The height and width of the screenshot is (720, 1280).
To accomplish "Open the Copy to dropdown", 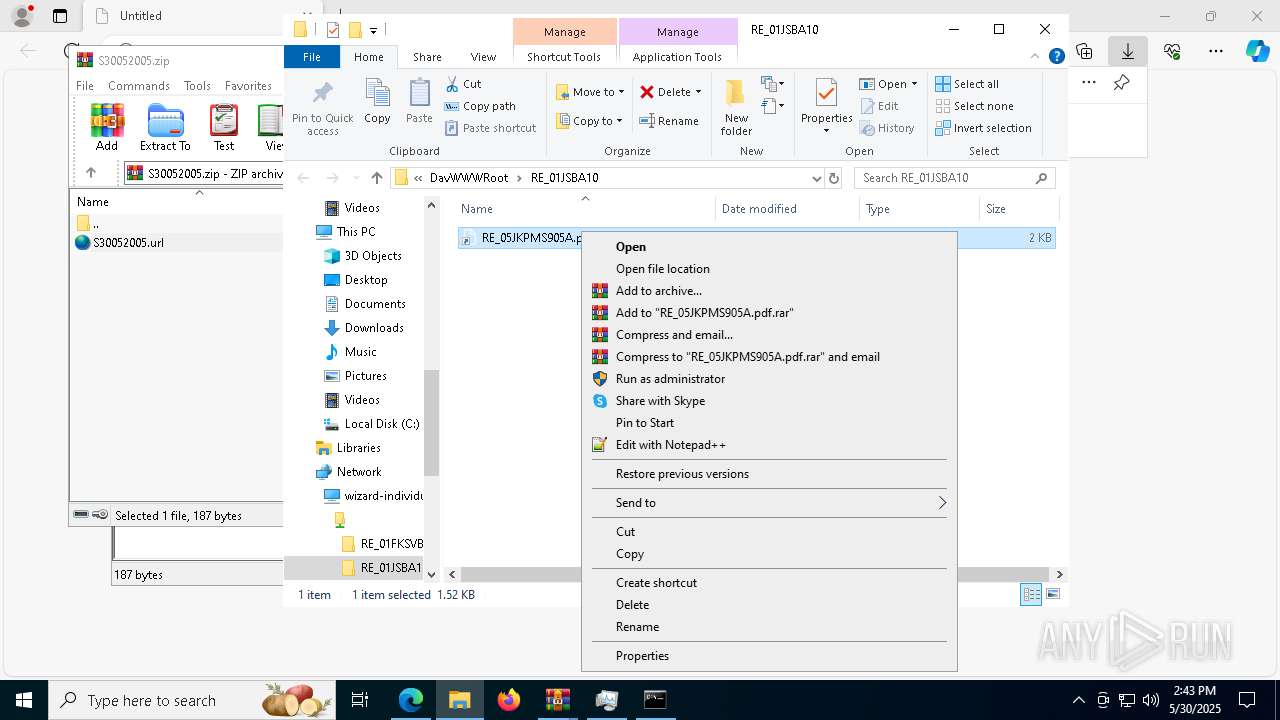I will coord(589,121).
